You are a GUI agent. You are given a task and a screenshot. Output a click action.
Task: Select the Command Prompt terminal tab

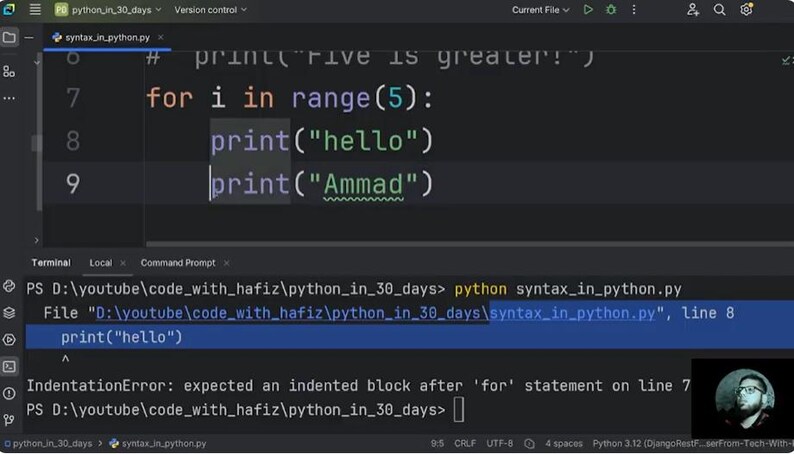click(x=178, y=263)
